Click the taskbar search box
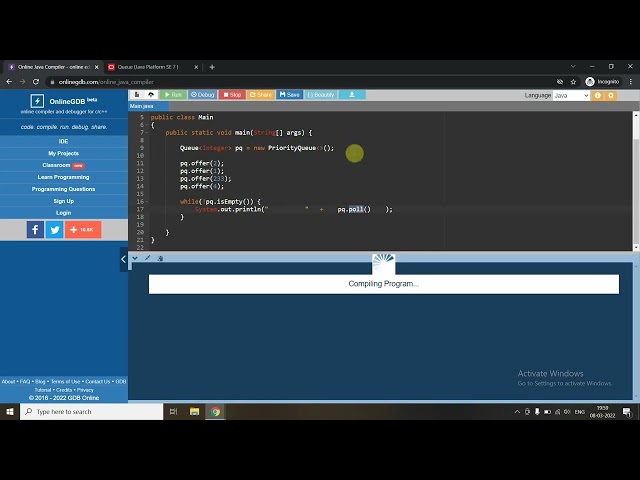The width and height of the screenshot is (640, 480). click(91, 412)
